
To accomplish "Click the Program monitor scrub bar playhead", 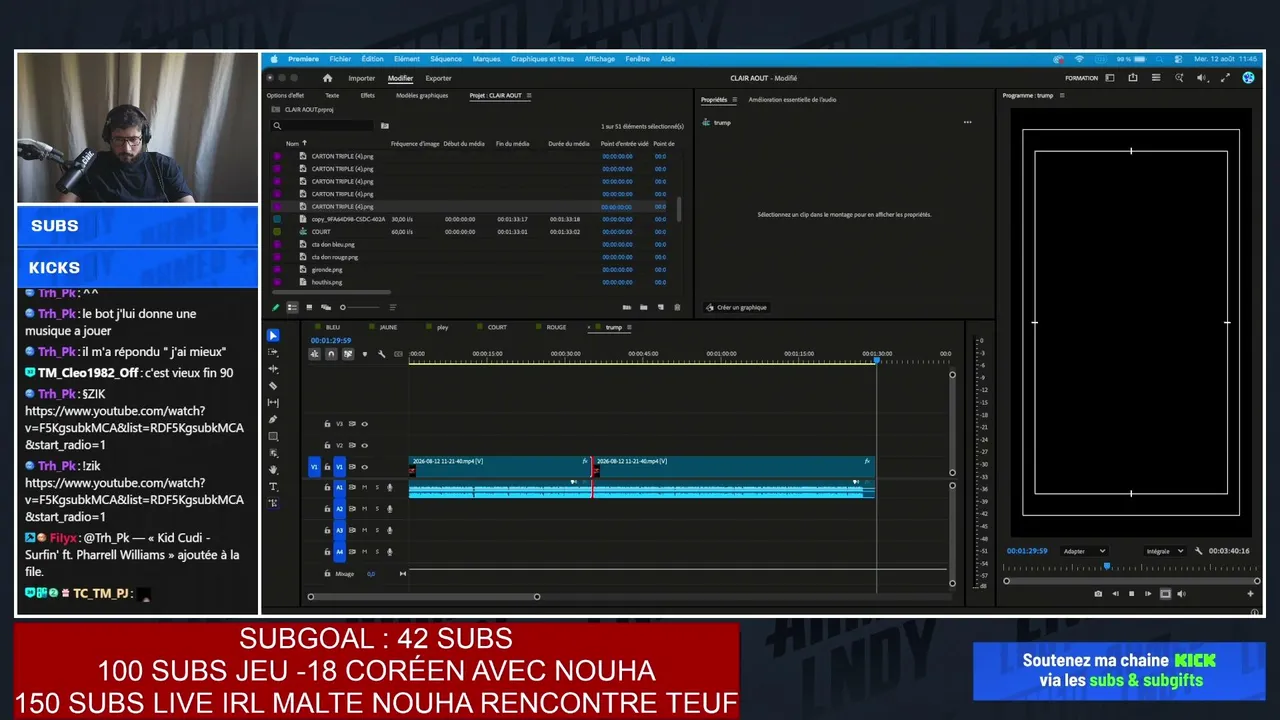I will coord(1106,567).
